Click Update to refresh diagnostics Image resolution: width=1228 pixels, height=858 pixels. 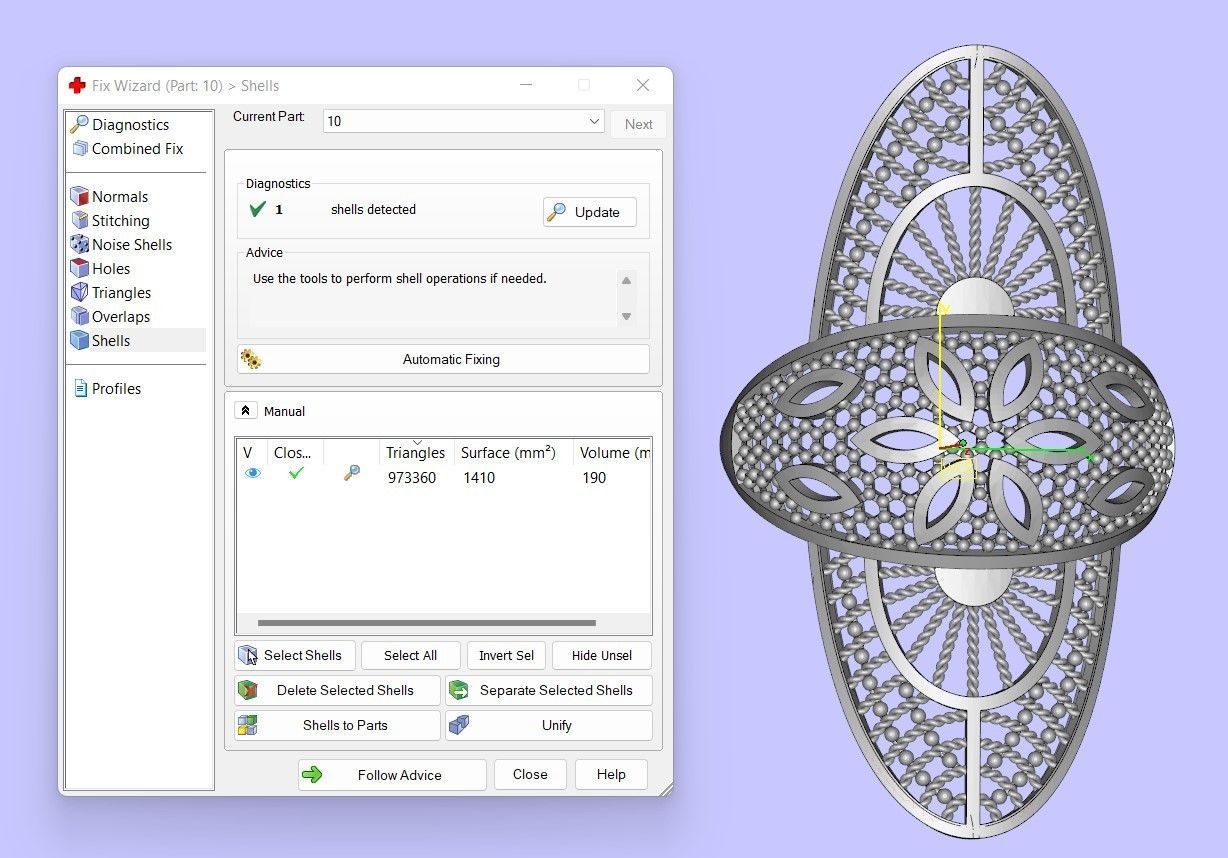click(590, 212)
